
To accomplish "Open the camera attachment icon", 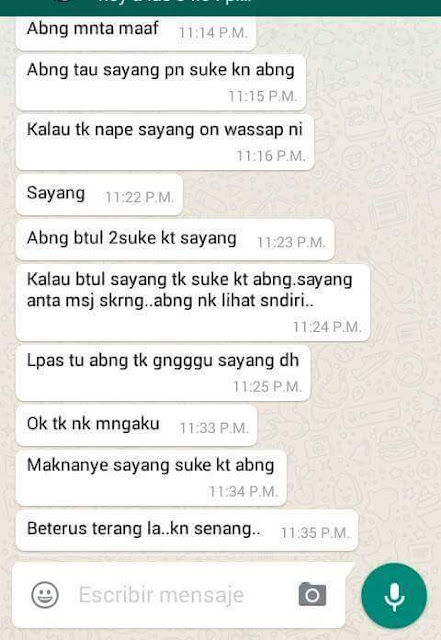I will [x=312, y=594].
